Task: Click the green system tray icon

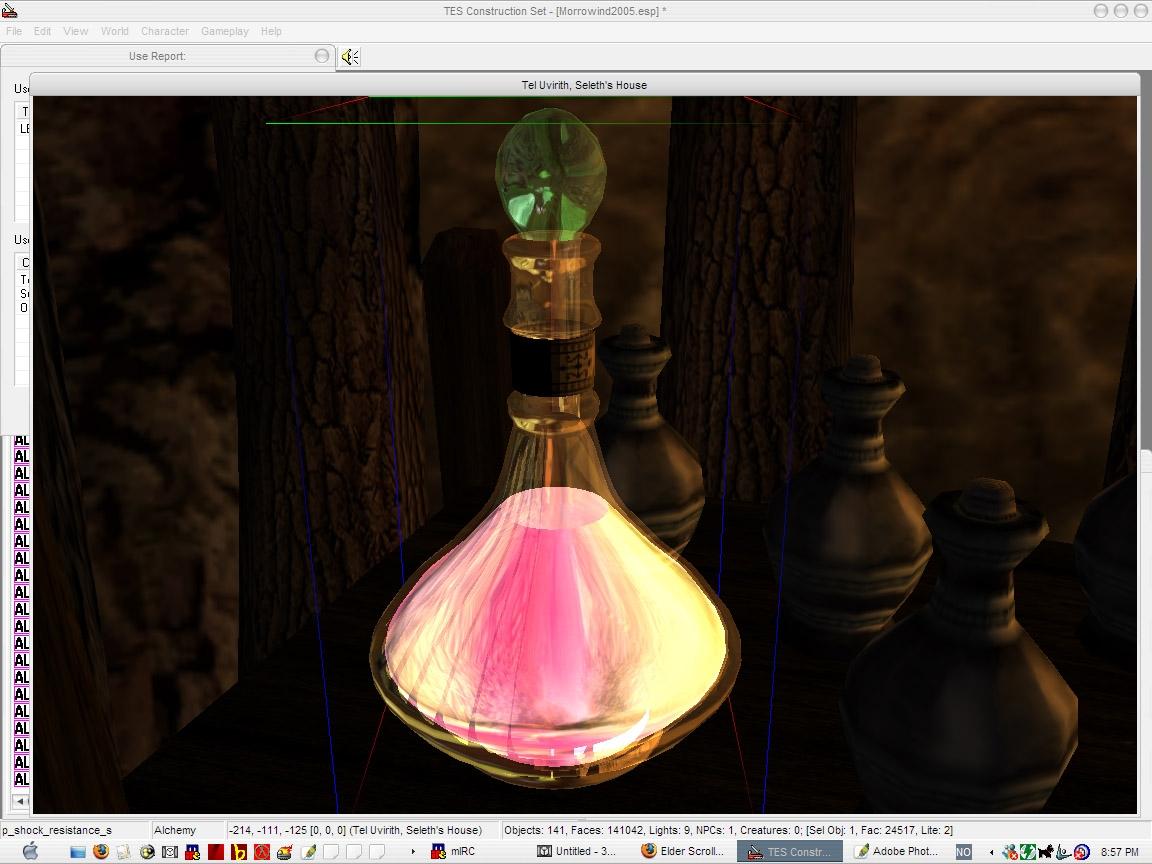Action: (x=1028, y=852)
